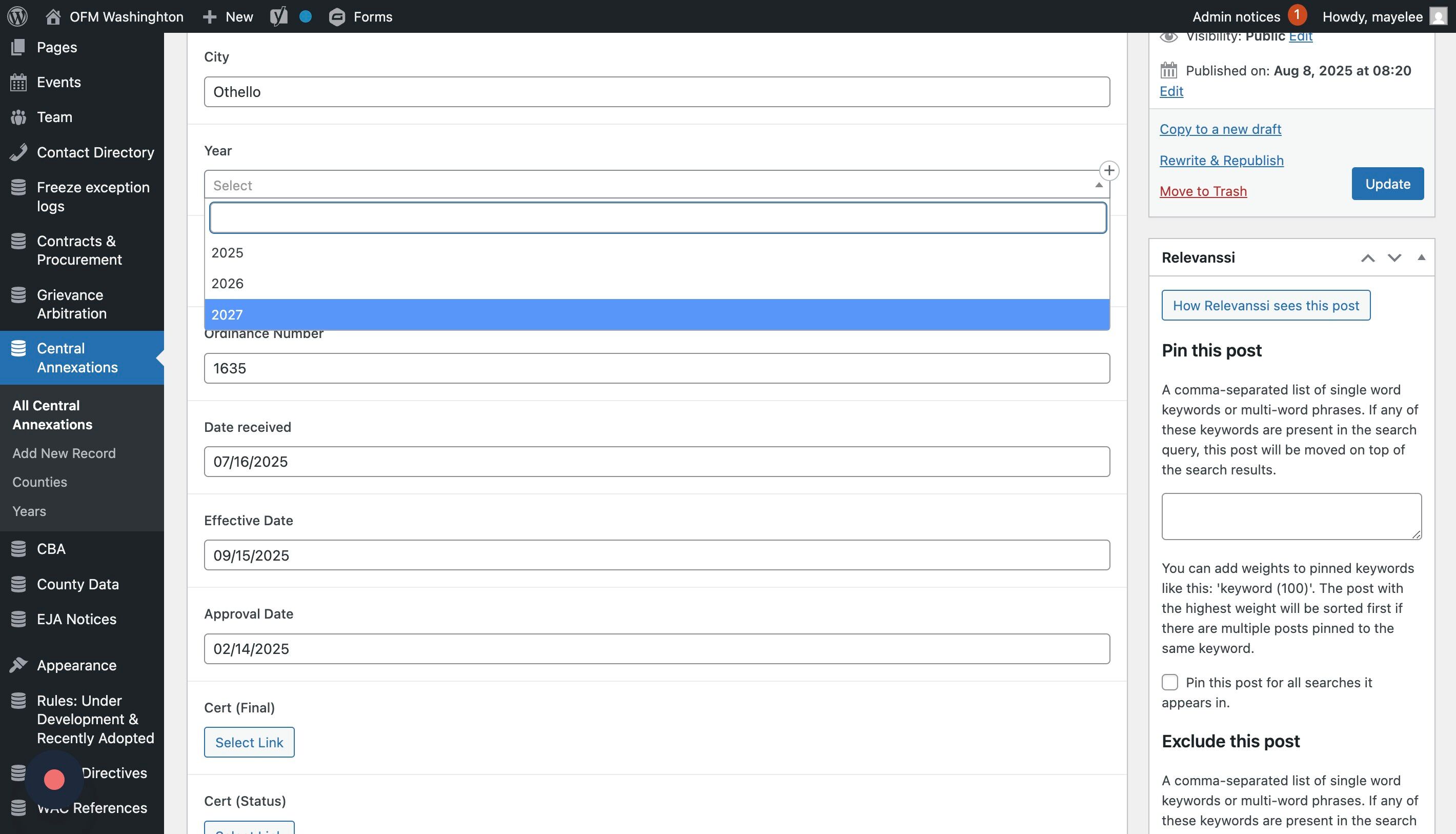
Task: Click the Events calendar icon in sidebar
Action: pyautogui.click(x=18, y=83)
